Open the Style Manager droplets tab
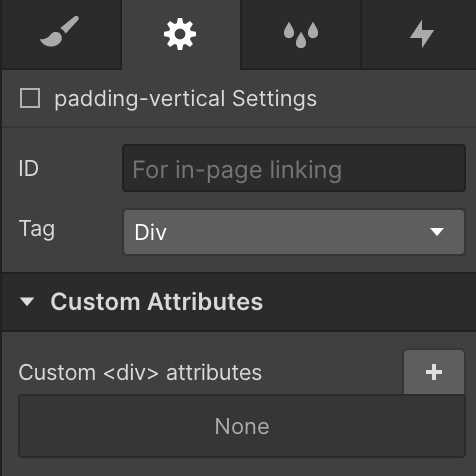Viewport: 476px width, 476px height. pyautogui.click(x=301, y=34)
